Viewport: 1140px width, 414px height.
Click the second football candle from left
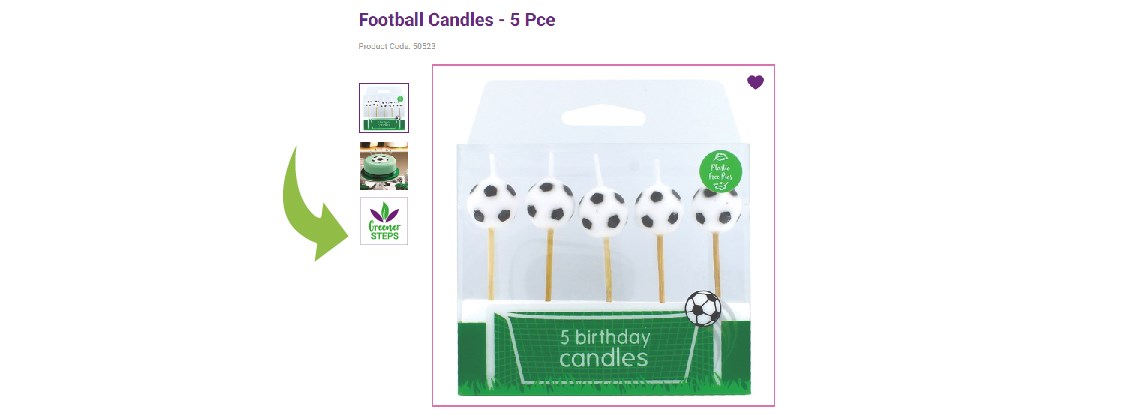tap(550, 203)
